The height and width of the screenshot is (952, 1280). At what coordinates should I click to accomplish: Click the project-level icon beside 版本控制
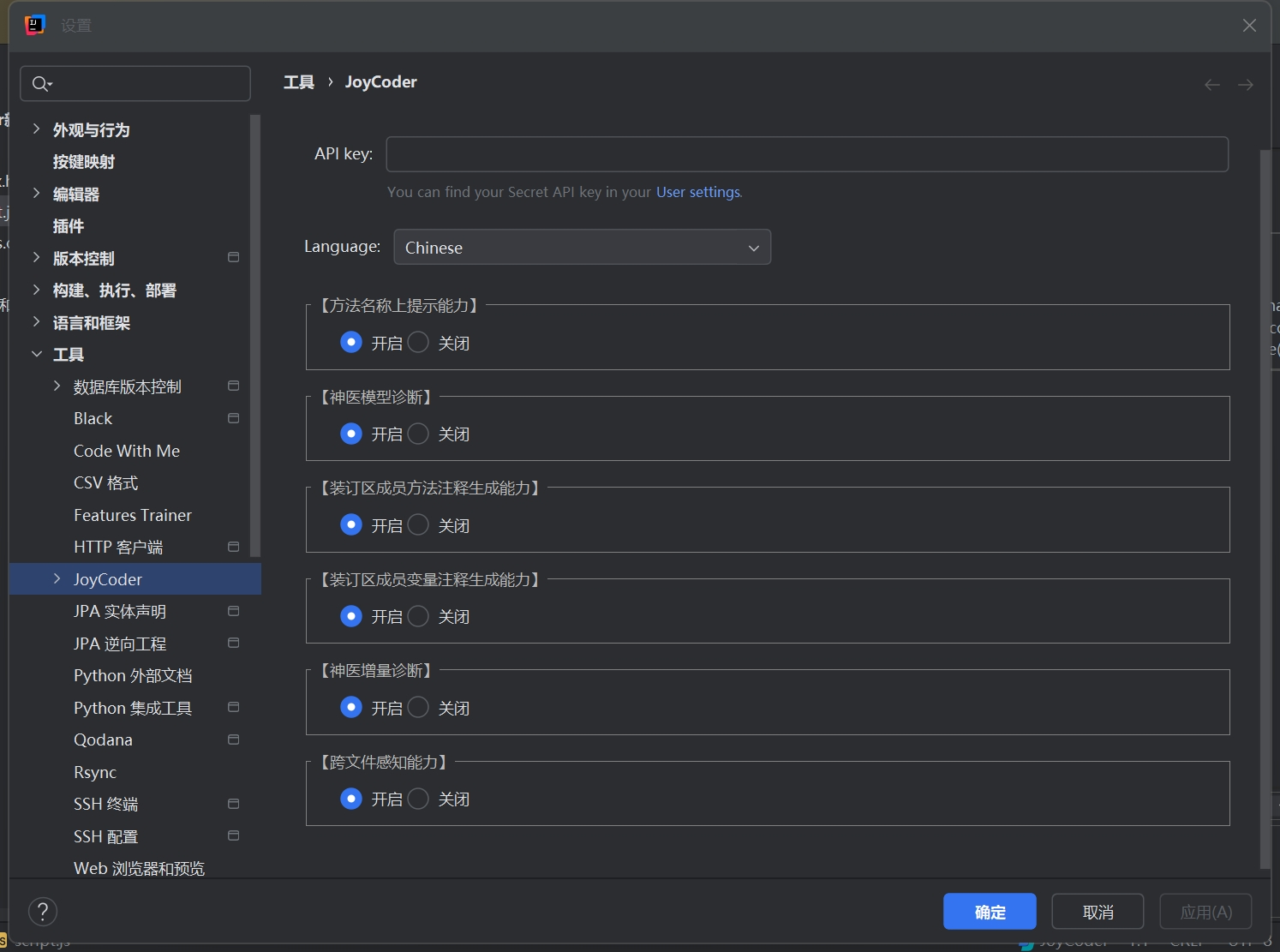(233, 258)
